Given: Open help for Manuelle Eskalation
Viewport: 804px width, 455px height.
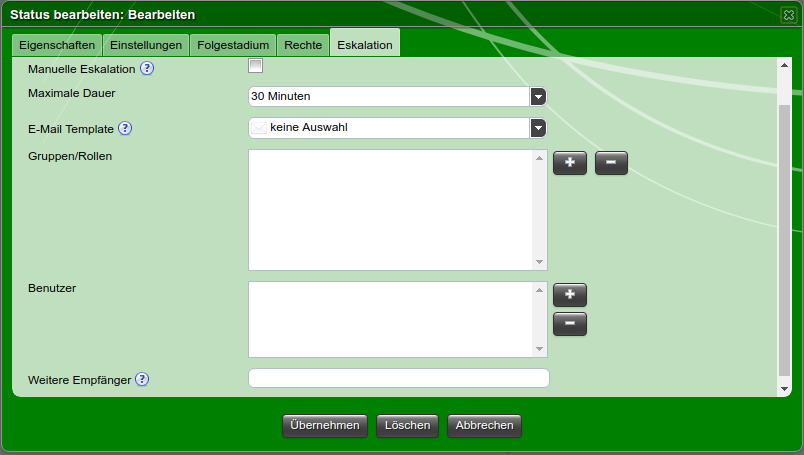Looking at the screenshot, I should pos(147,68).
